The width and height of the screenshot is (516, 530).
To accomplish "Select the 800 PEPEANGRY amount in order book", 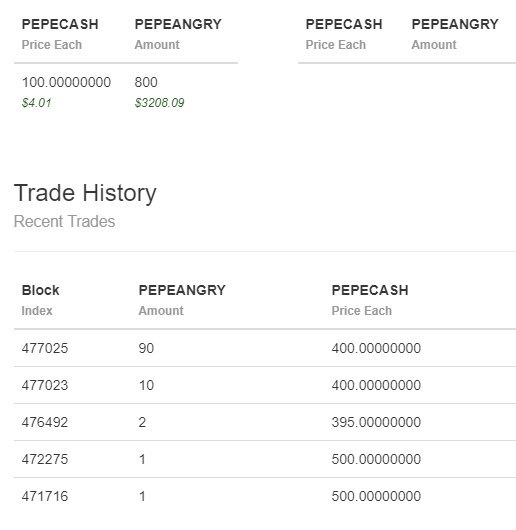I will (146, 82).
